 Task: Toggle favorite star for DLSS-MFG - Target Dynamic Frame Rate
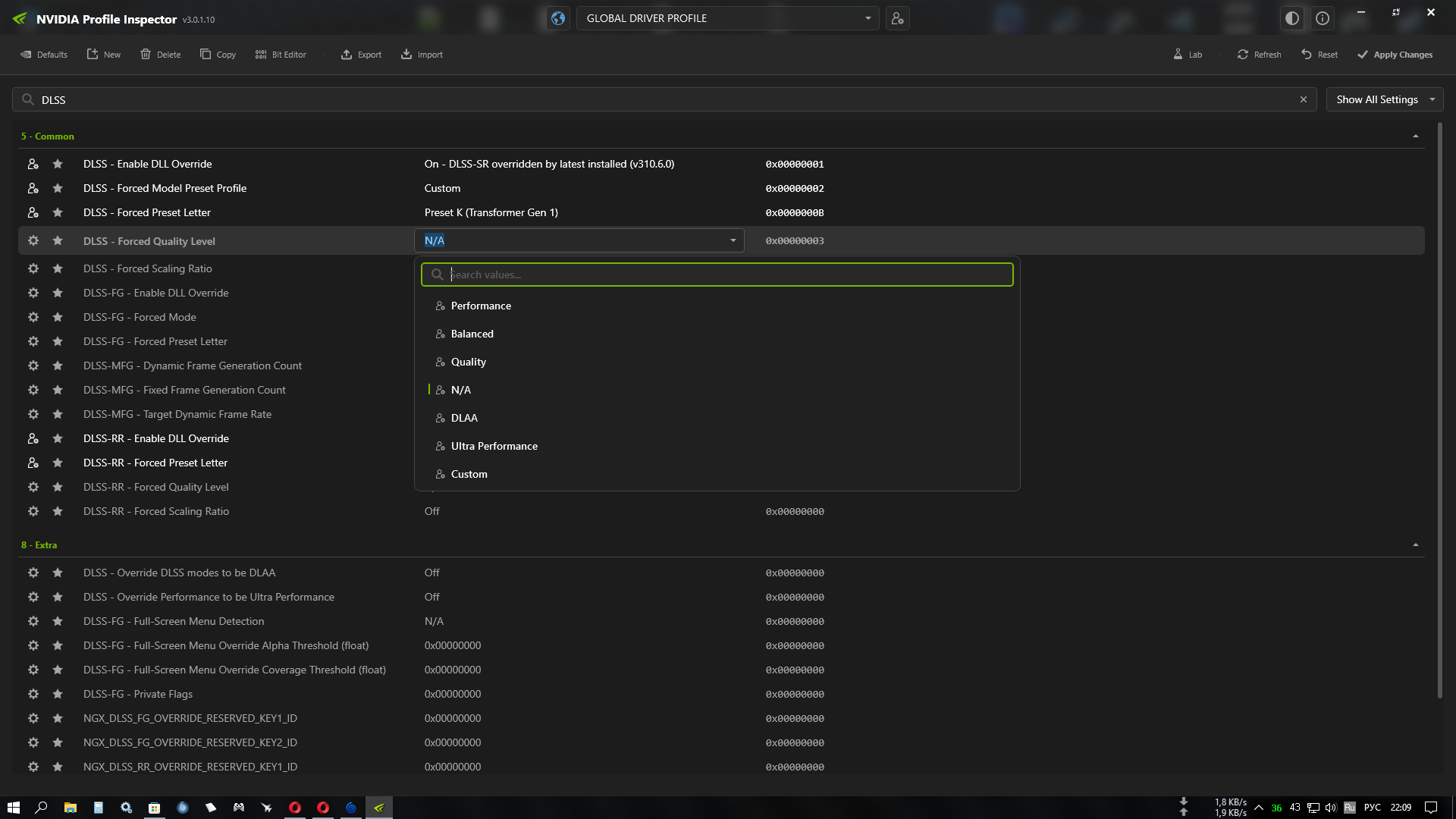(x=58, y=414)
